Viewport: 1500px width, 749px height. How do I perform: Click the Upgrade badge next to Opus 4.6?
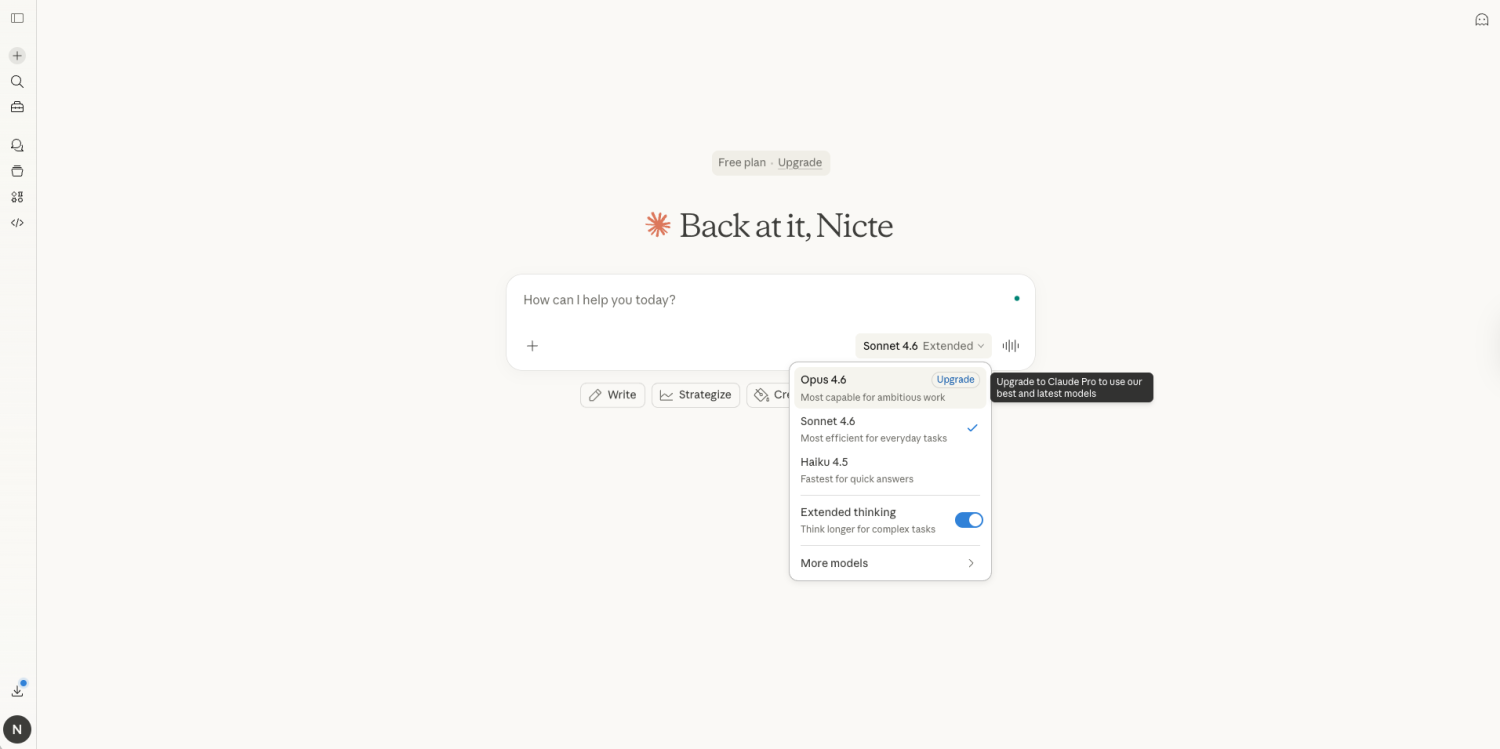955,380
